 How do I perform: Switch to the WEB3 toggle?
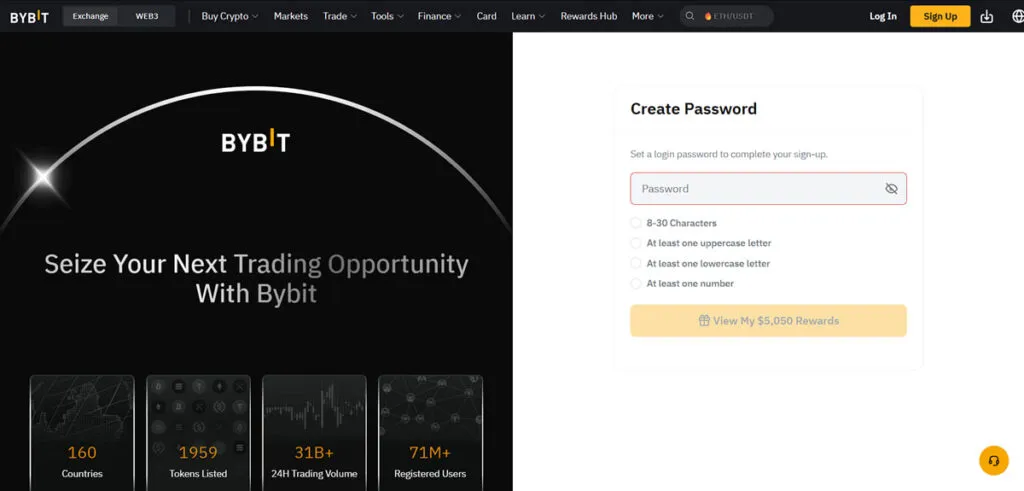tap(146, 16)
